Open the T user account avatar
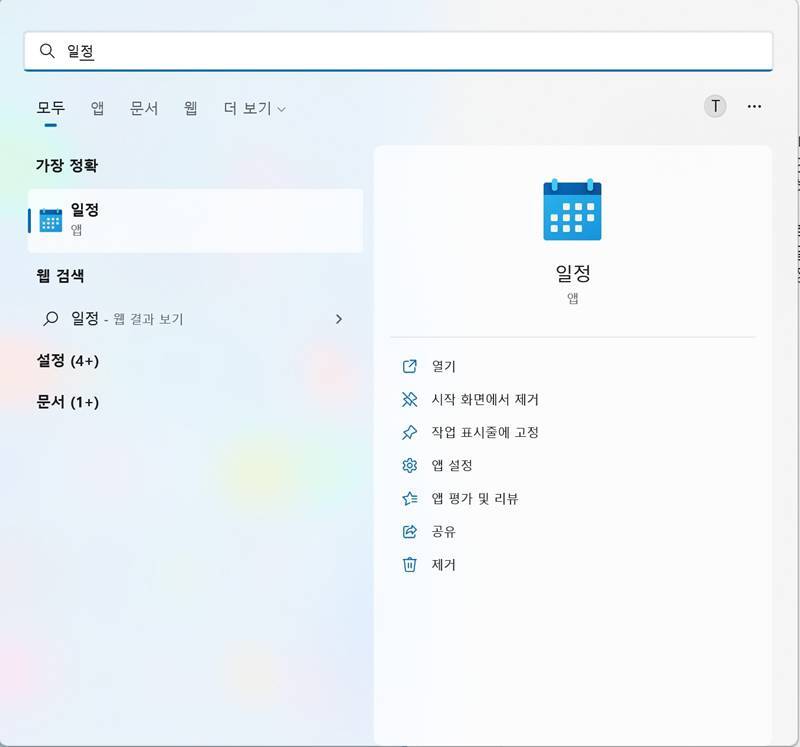 [x=715, y=106]
